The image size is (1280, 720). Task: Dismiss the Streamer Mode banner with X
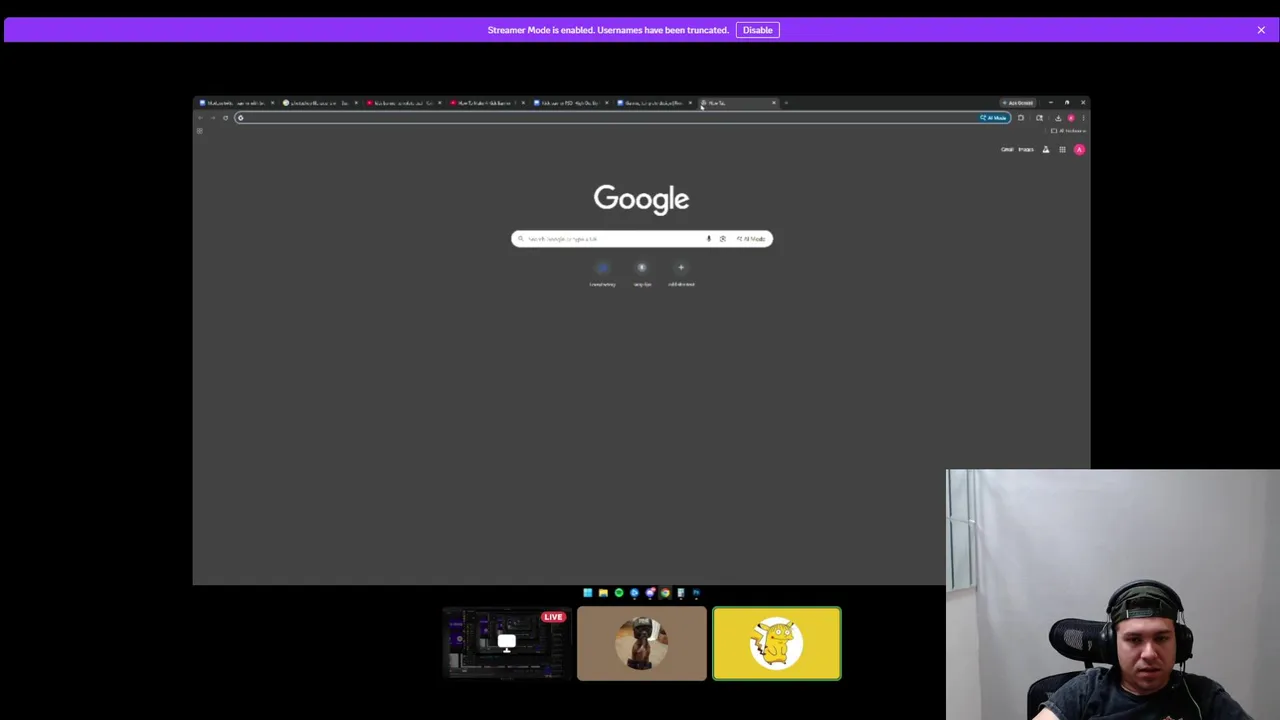coord(1261,30)
